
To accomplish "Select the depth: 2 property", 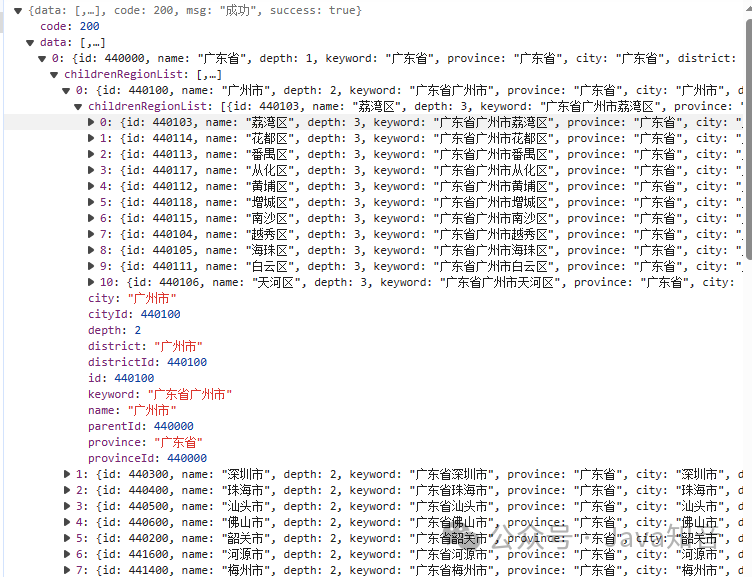I will pos(114,330).
